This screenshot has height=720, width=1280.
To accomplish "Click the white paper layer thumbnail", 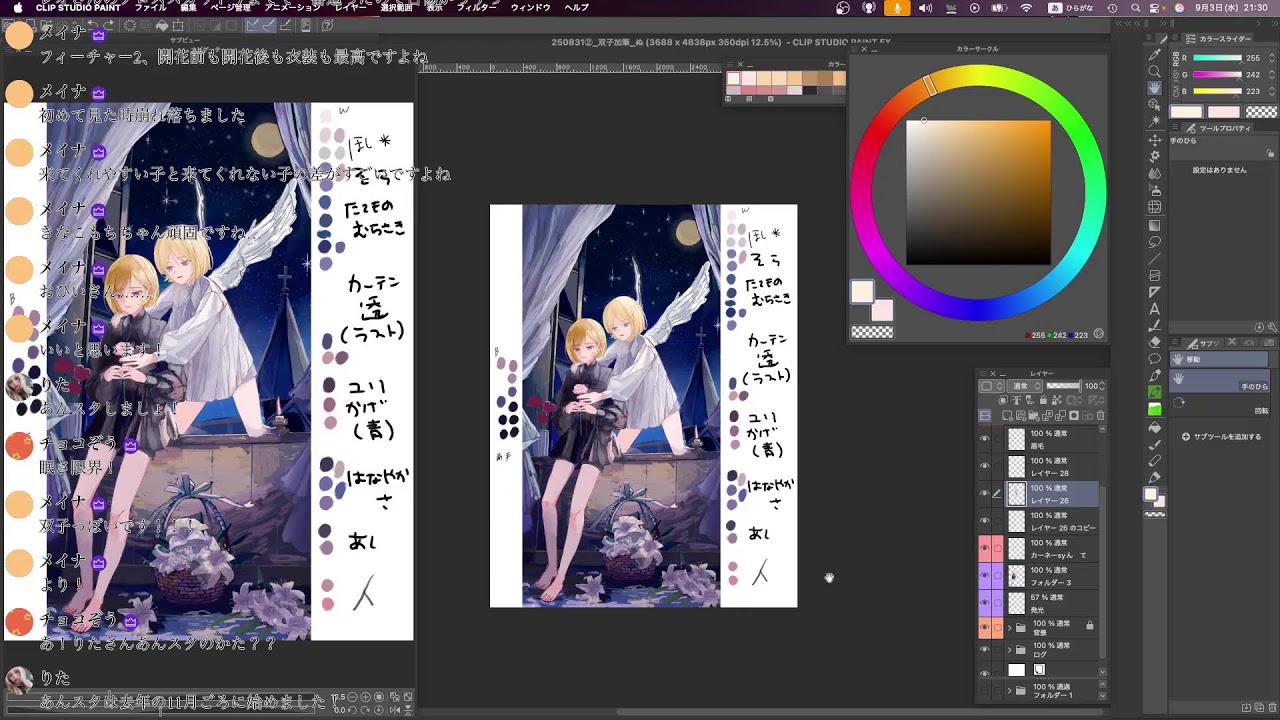I will [x=1017, y=670].
